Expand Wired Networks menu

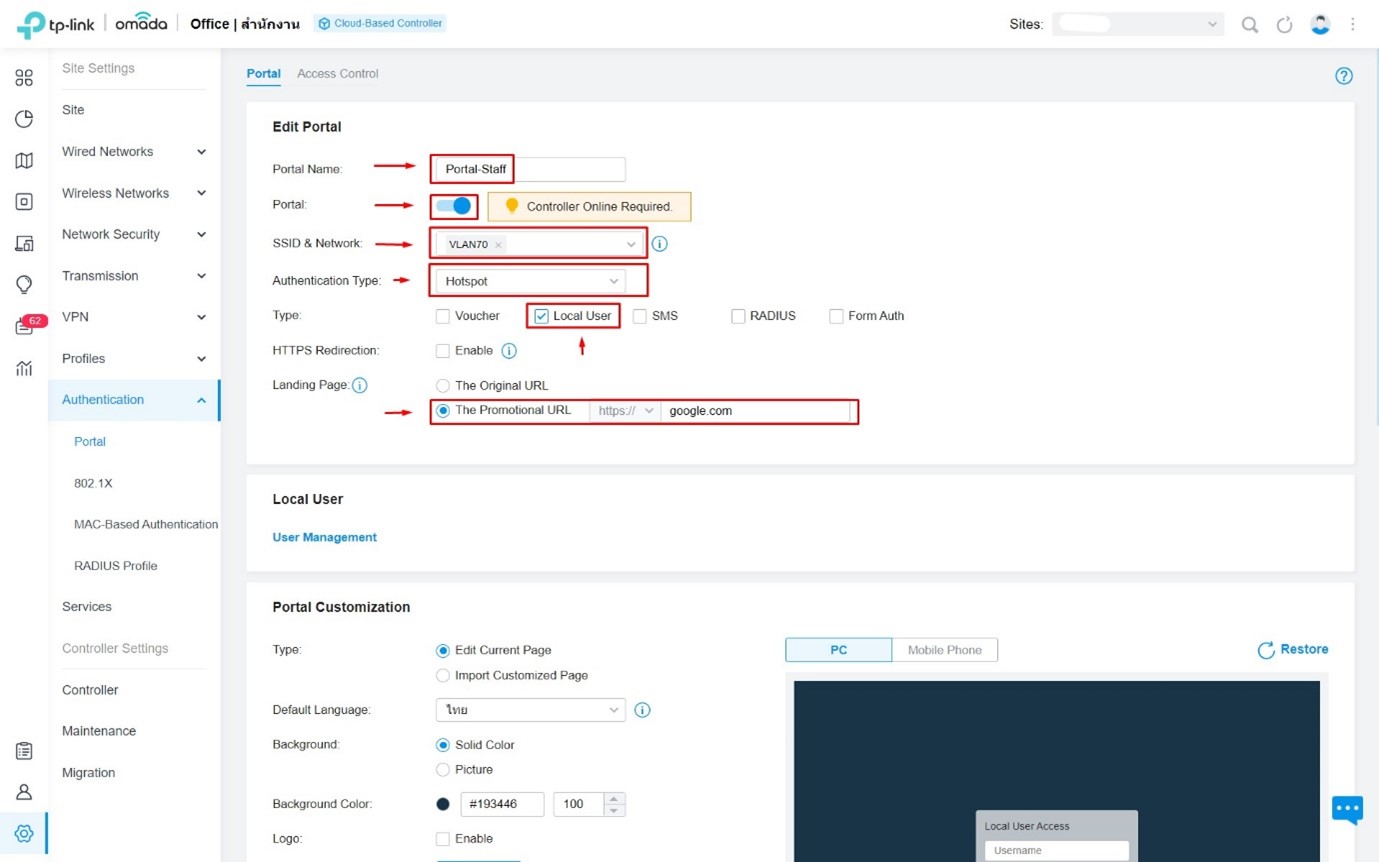point(134,152)
